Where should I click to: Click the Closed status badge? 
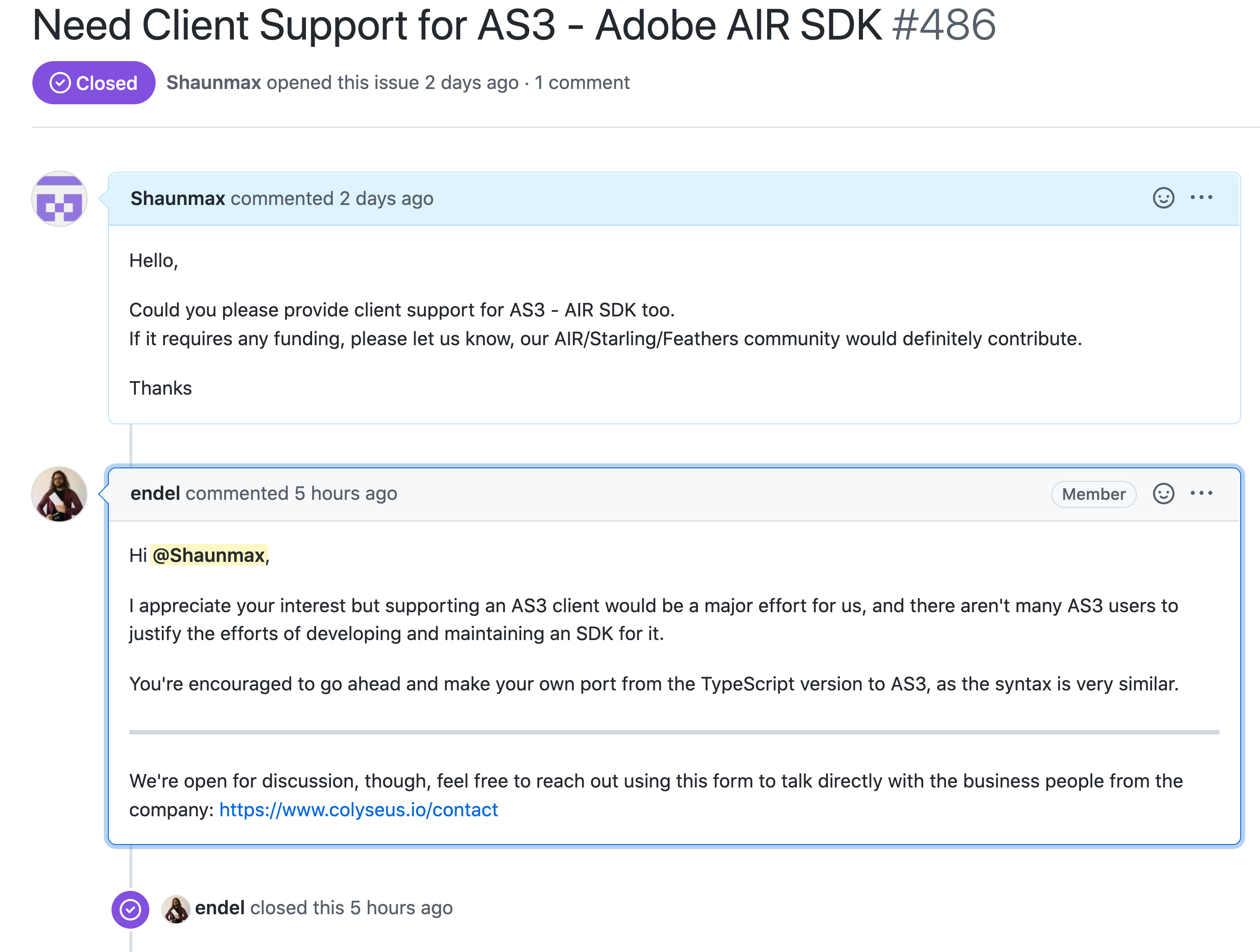pyautogui.click(x=94, y=83)
